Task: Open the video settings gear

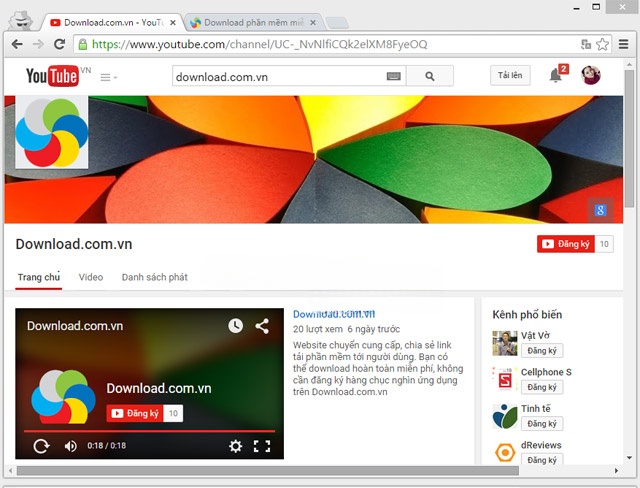Action: point(235,446)
